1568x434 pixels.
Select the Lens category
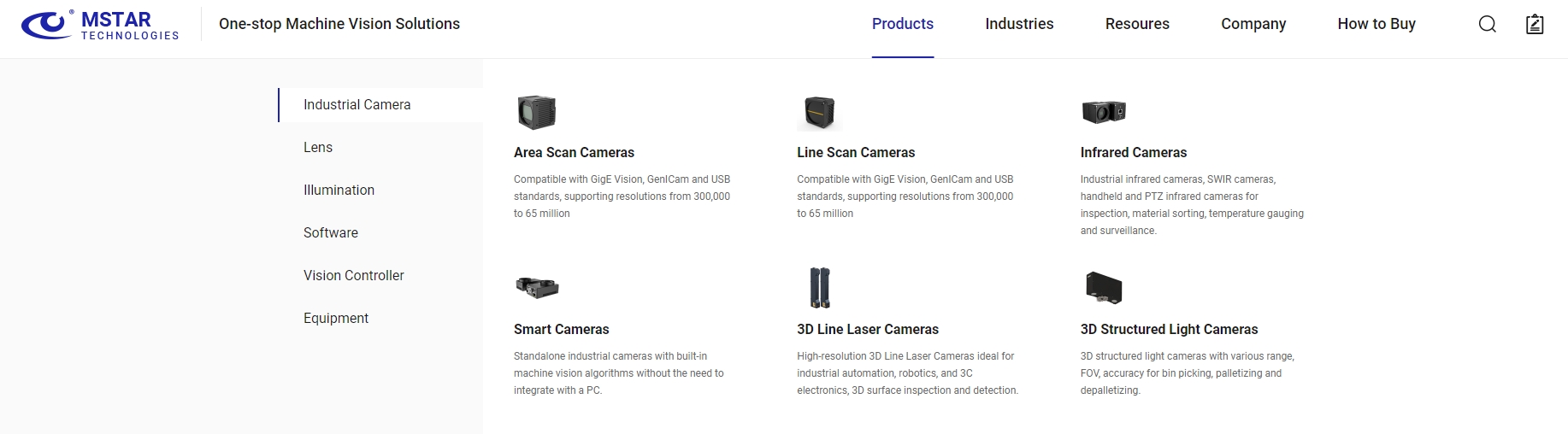pos(318,147)
